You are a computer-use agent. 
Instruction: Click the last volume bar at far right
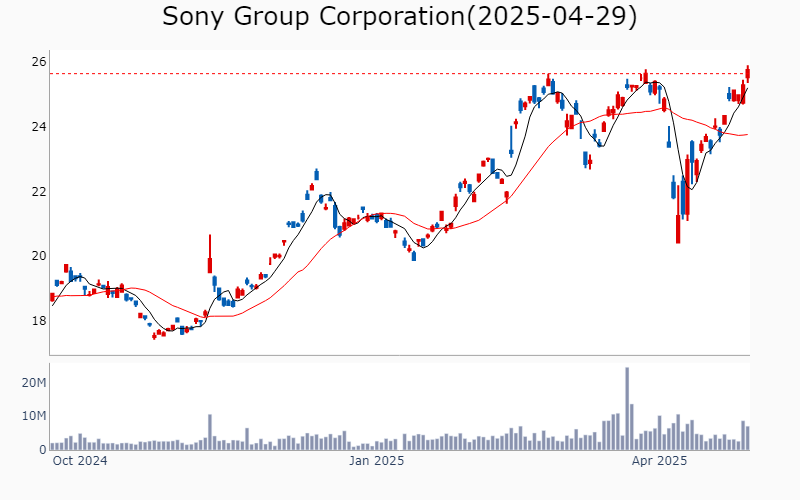coord(748,438)
